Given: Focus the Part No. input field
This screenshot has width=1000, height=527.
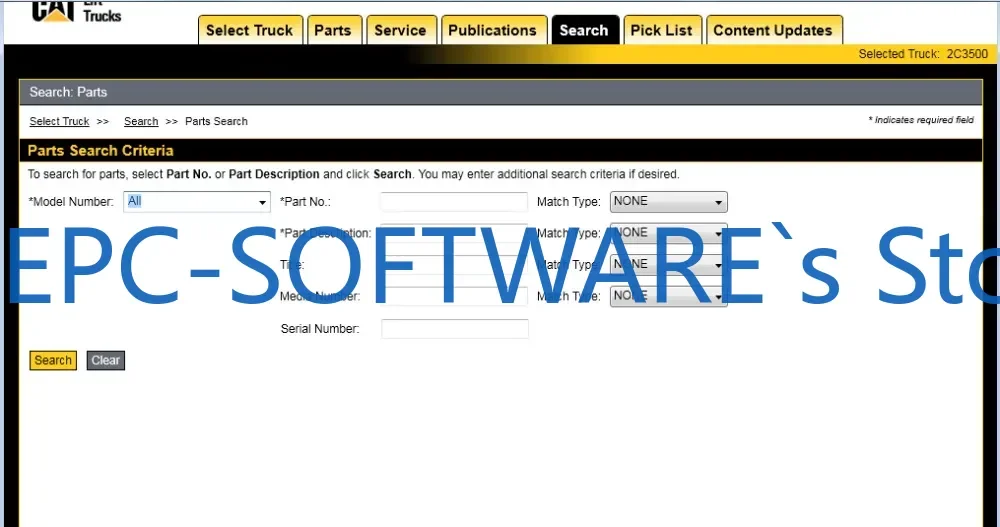Looking at the screenshot, I should pyautogui.click(x=454, y=202).
